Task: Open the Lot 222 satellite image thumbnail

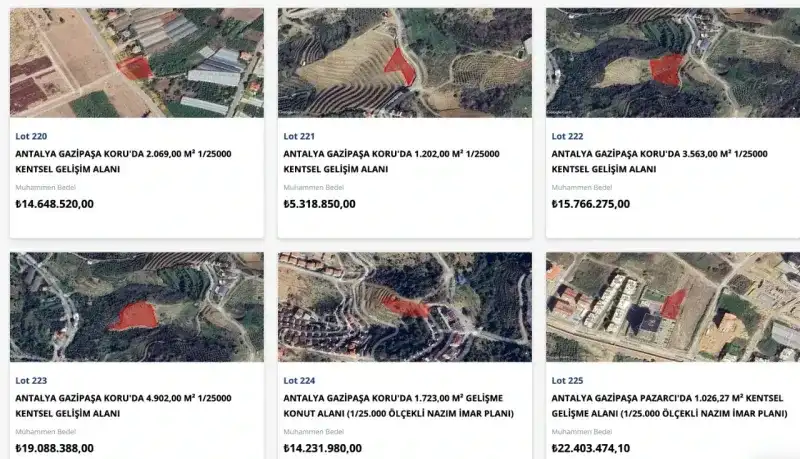Action: point(673,63)
